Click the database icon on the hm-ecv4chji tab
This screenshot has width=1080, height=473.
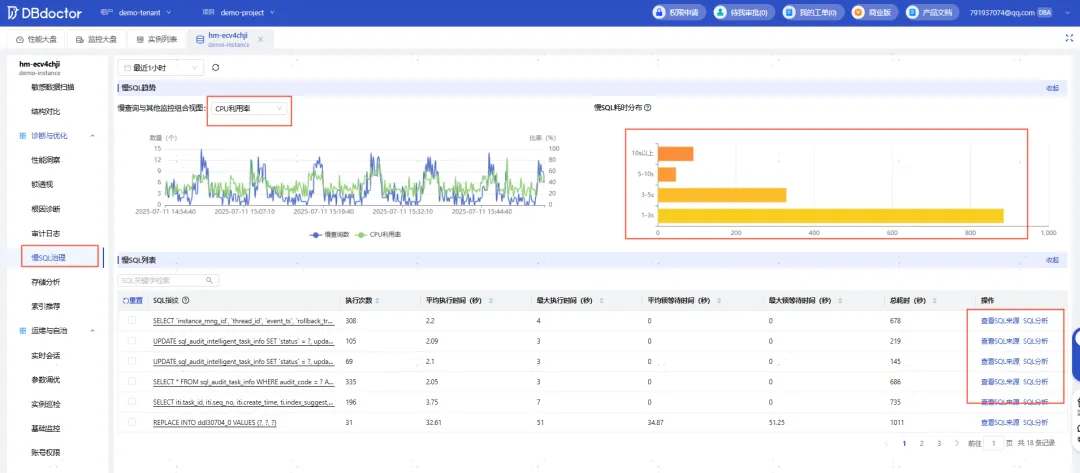200,39
